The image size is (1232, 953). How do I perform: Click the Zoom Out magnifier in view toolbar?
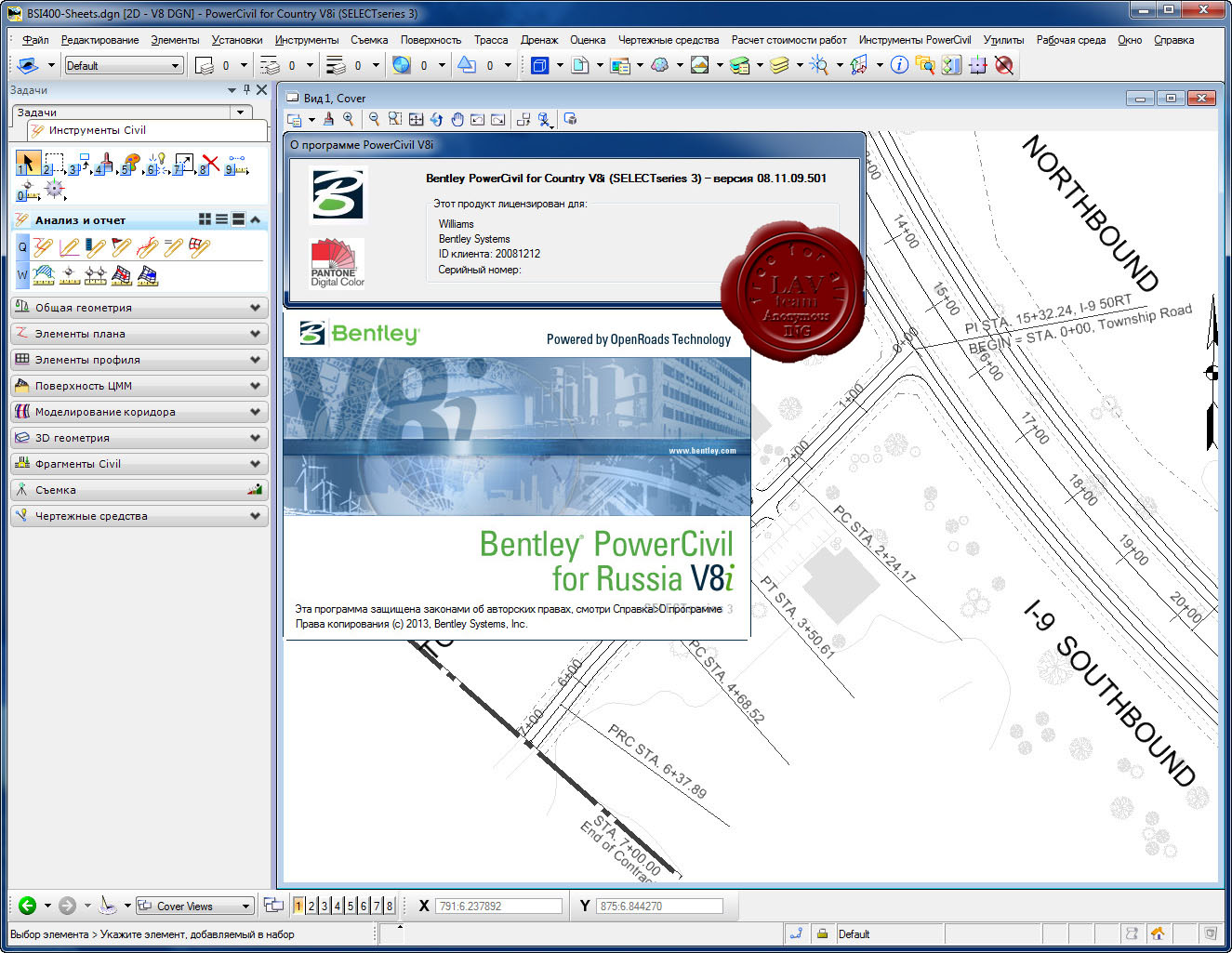pos(374,119)
